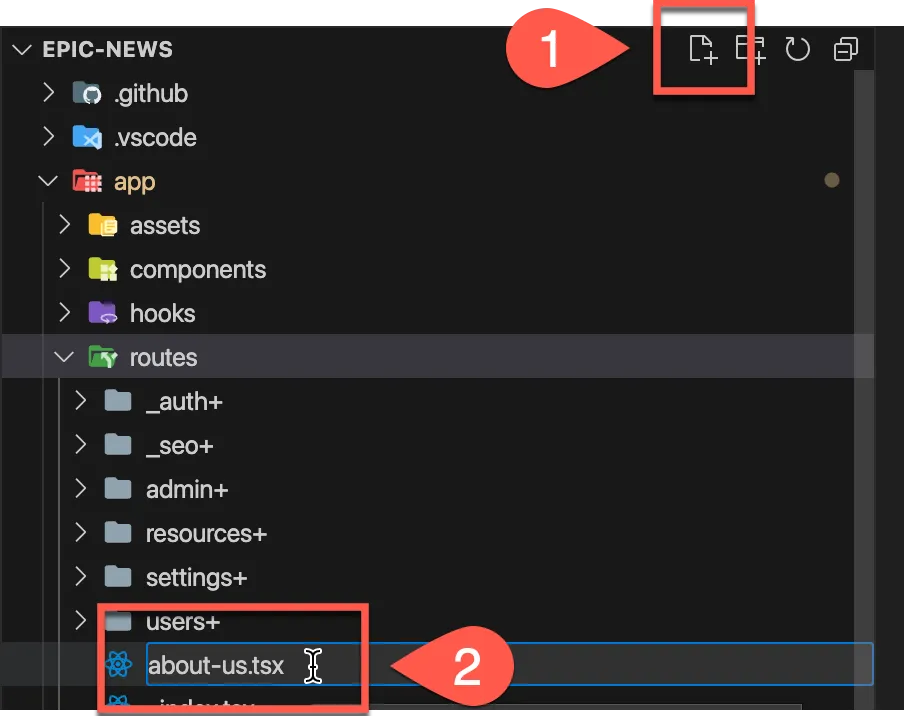Click the GitHub folder icon
This screenshot has width=904, height=716.
click(x=87, y=93)
